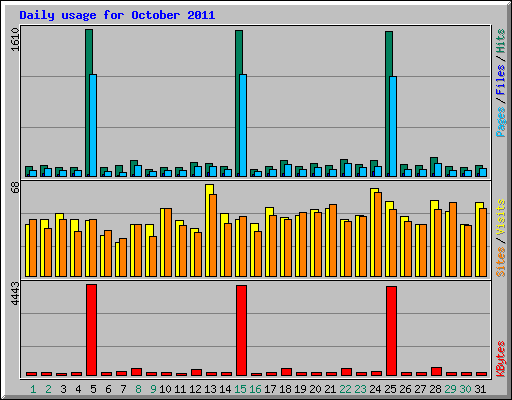
Task: Click the orange sites bar for day 1
Action: point(33,248)
